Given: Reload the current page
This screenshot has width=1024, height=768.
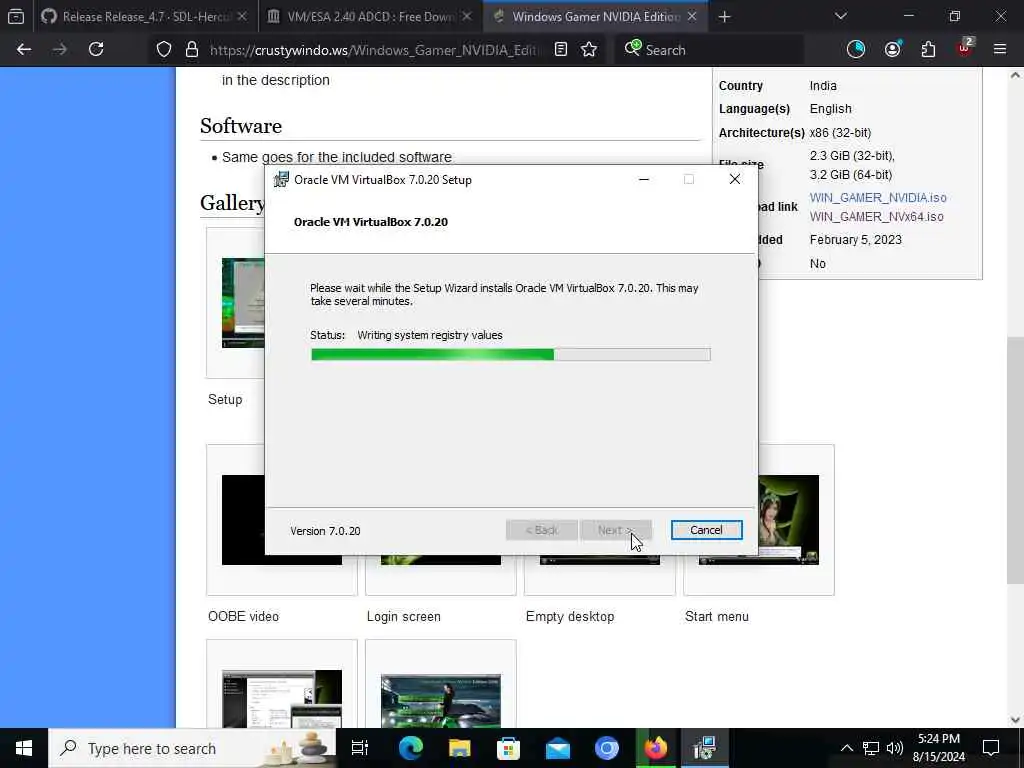Looking at the screenshot, I should coord(96,49).
